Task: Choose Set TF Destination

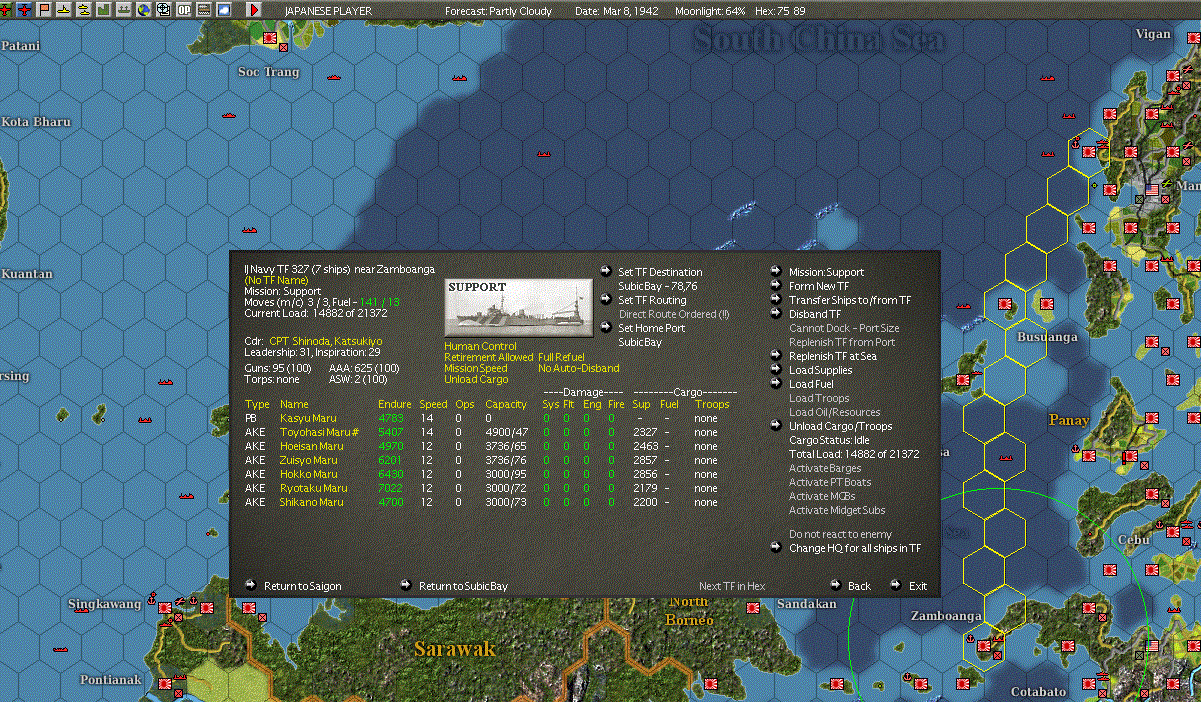Action: [x=660, y=271]
